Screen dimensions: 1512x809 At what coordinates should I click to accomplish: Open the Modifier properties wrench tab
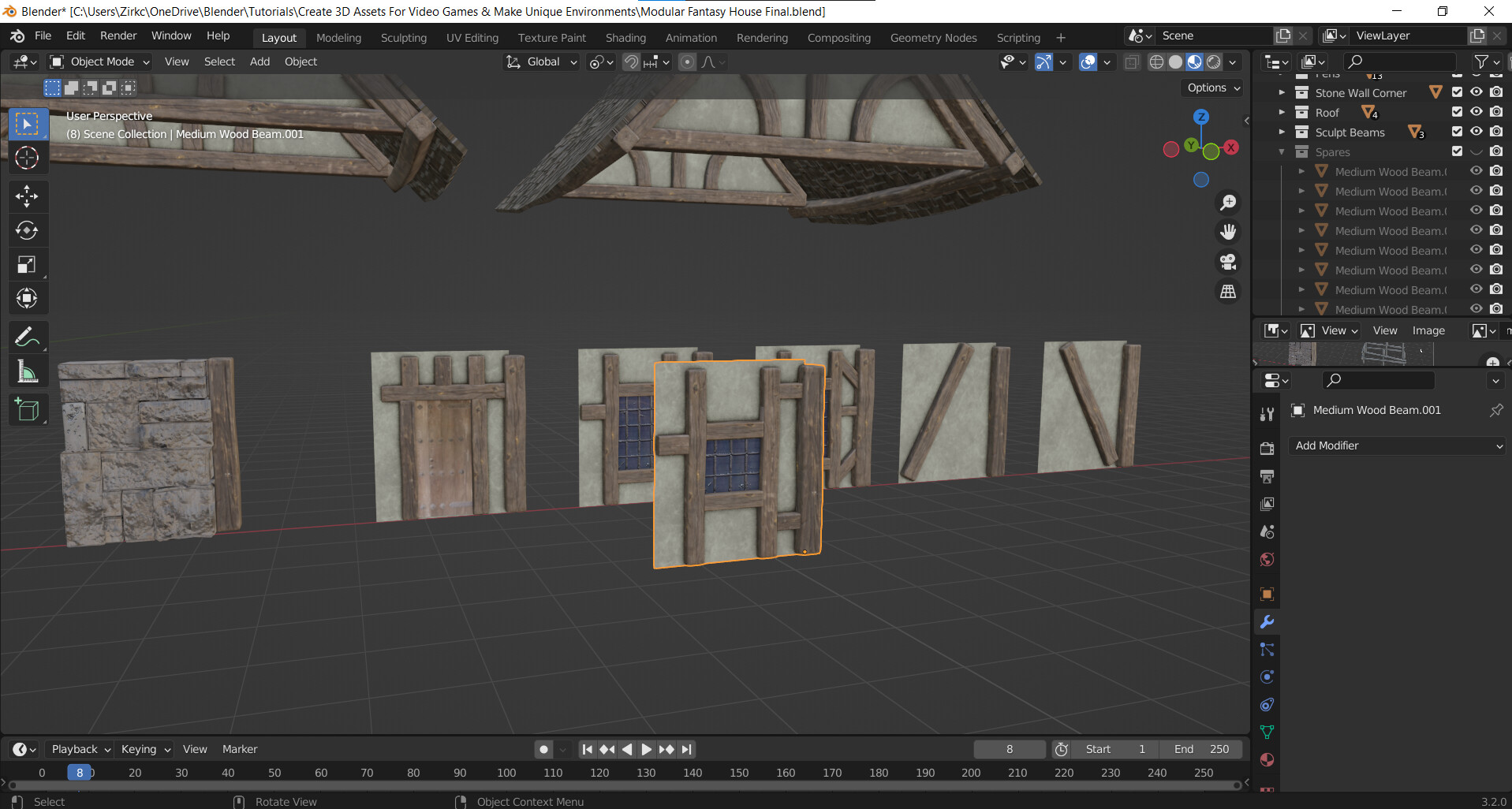click(x=1267, y=622)
